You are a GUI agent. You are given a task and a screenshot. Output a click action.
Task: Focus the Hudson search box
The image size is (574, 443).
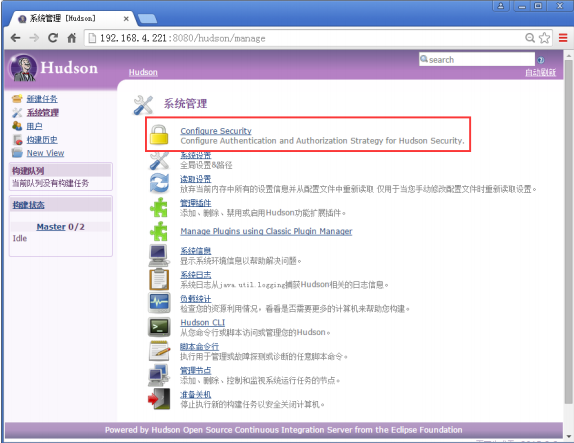pos(477,59)
